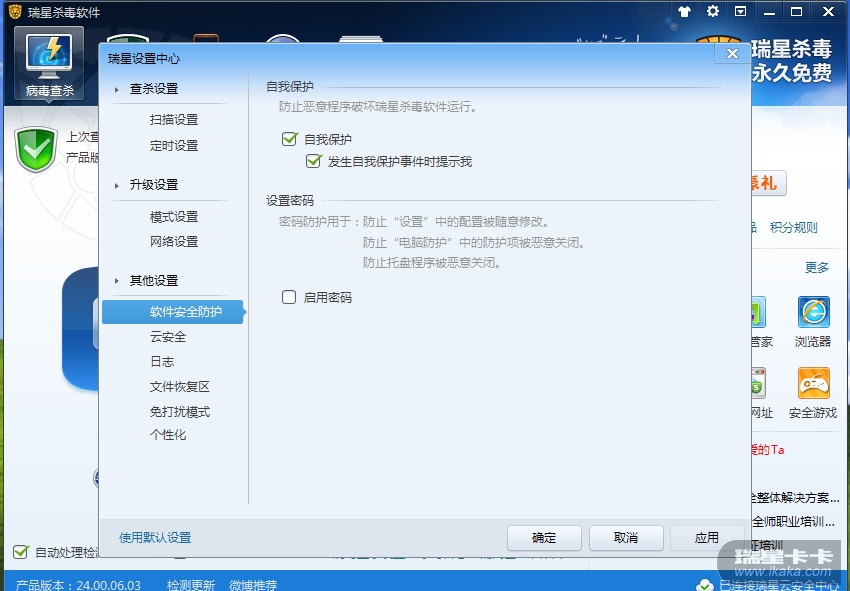Viewport: 850px width, 591px height.
Task: Click the 取消 button
Action: [626, 538]
